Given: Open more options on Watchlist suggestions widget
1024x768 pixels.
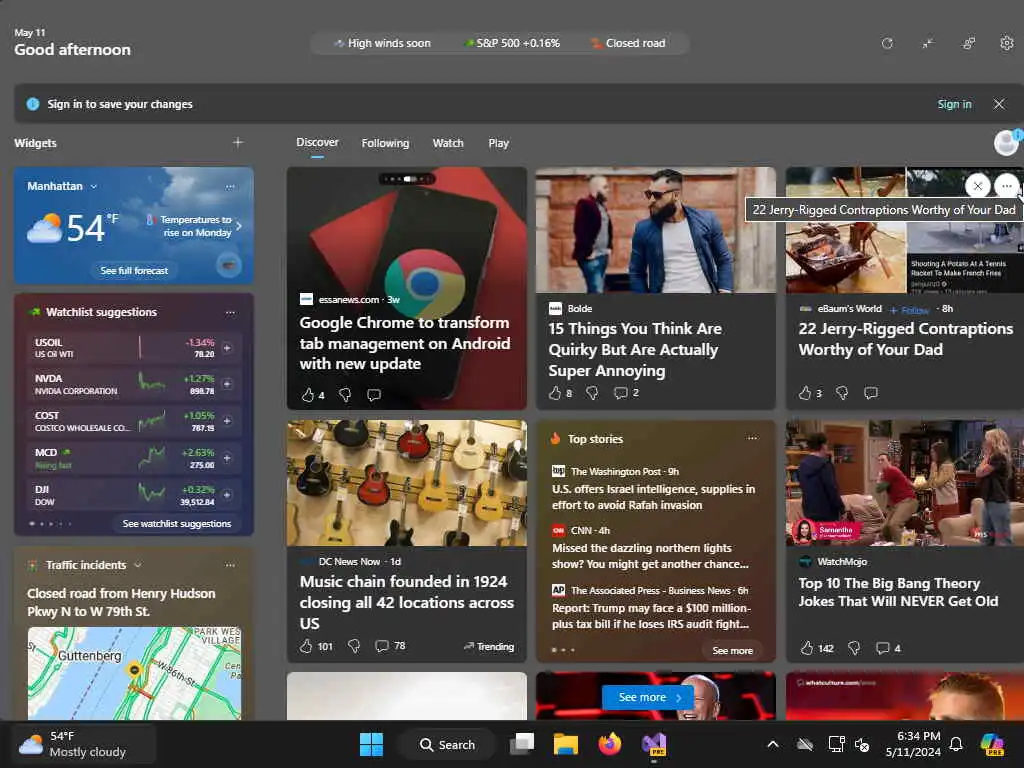Looking at the screenshot, I should pyautogui.click(x=230, y=313).
